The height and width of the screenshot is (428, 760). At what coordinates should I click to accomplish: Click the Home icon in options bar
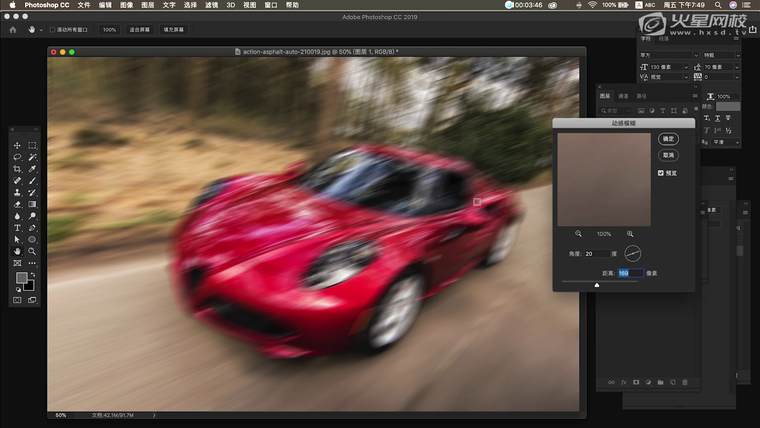(x=13, y=30)
